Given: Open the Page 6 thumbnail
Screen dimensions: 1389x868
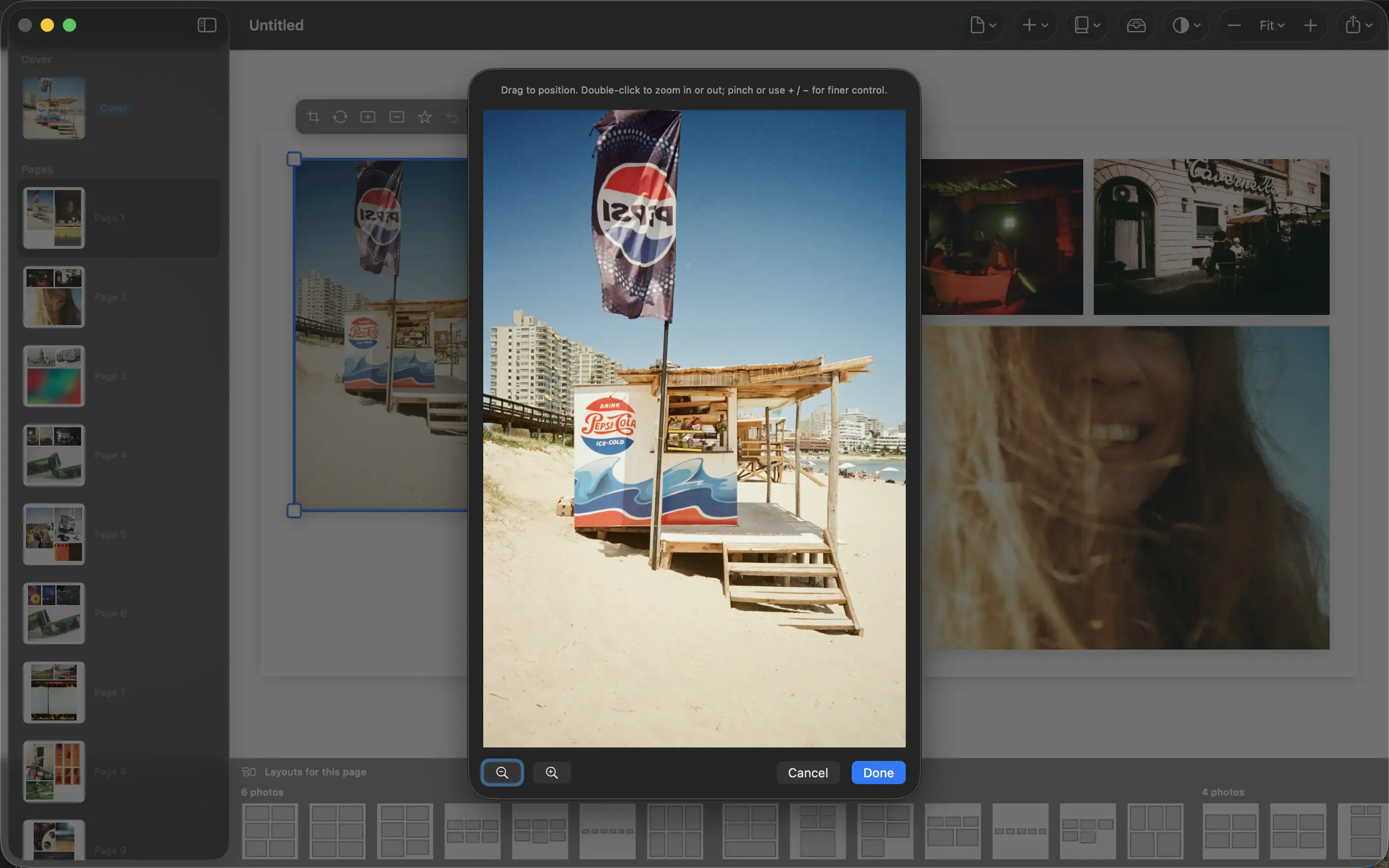Looking at the screenshot, I should click(54, 614).
